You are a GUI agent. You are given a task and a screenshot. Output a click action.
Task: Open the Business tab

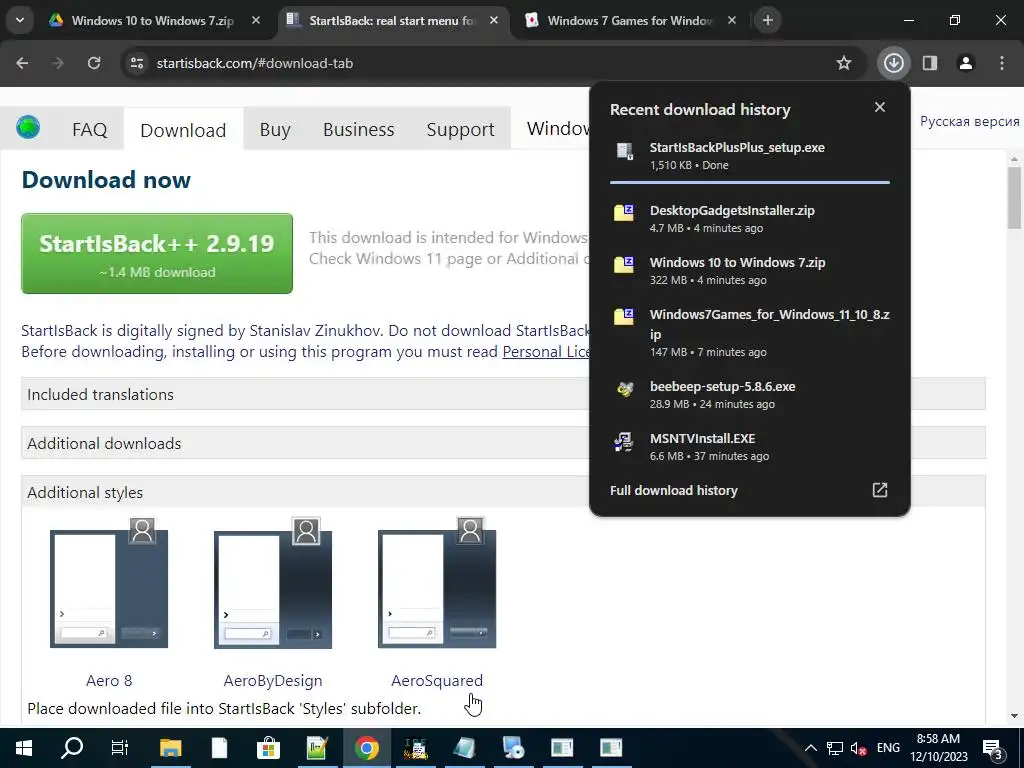359,129
